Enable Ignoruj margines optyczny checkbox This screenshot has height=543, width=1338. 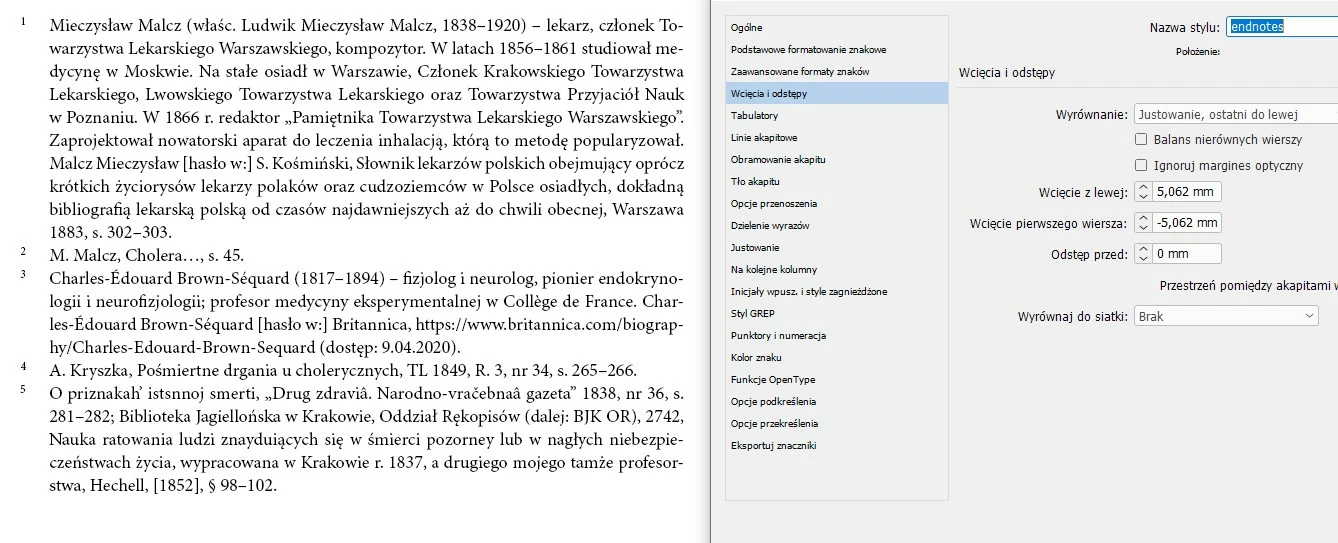tap(1141, 166)
